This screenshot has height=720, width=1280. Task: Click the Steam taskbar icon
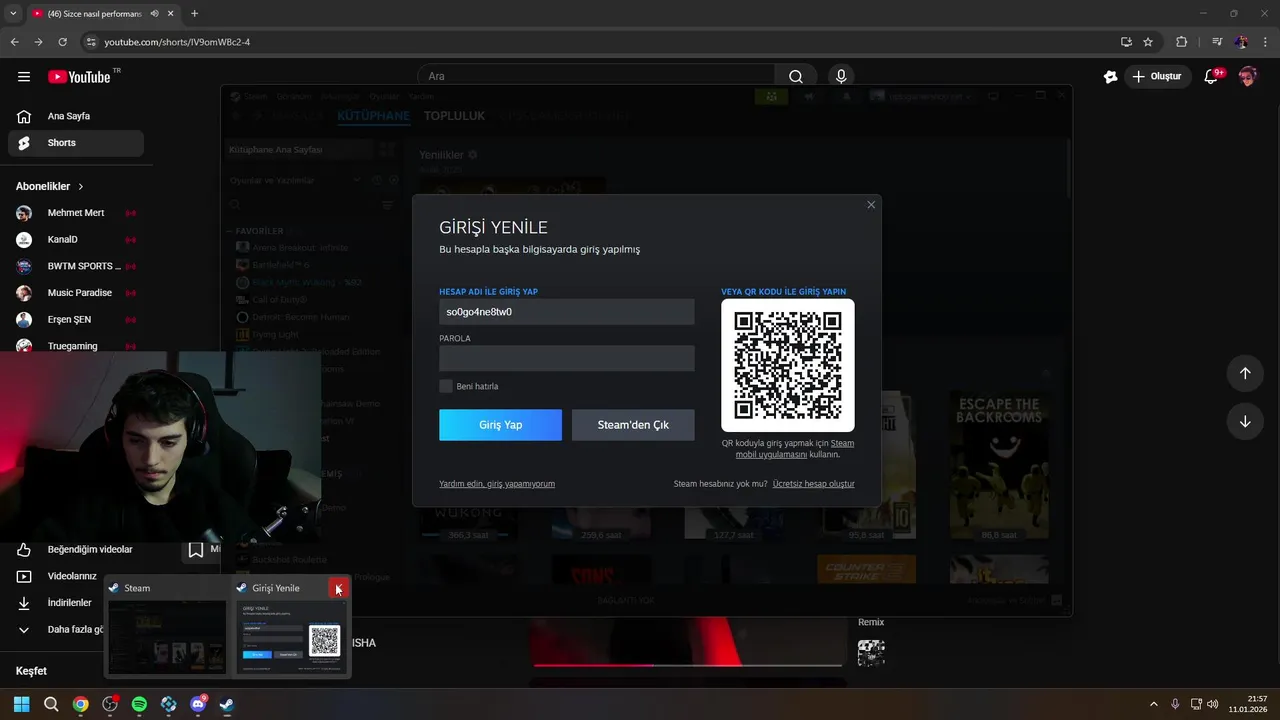[x=227, y=704]
